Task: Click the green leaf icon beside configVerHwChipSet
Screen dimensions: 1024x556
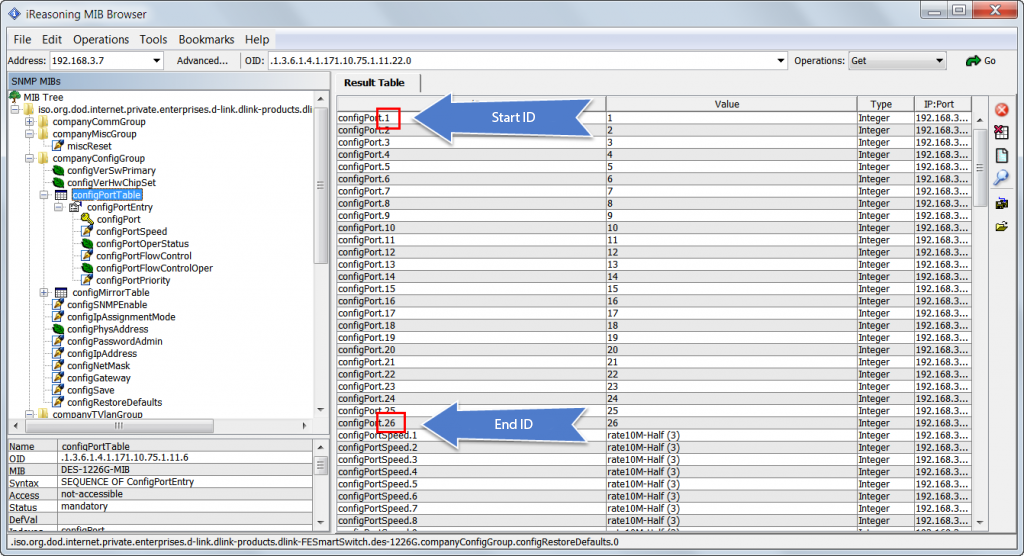Action: tap(58, 182)
